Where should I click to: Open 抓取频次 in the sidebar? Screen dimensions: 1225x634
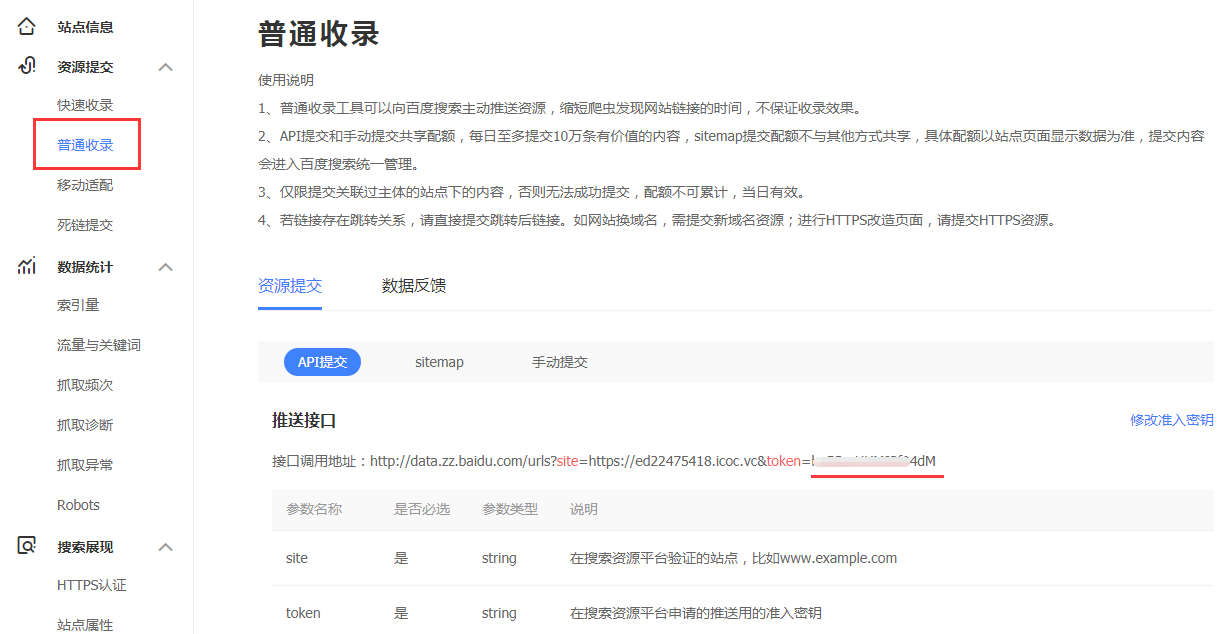click(x=85, y=385)
